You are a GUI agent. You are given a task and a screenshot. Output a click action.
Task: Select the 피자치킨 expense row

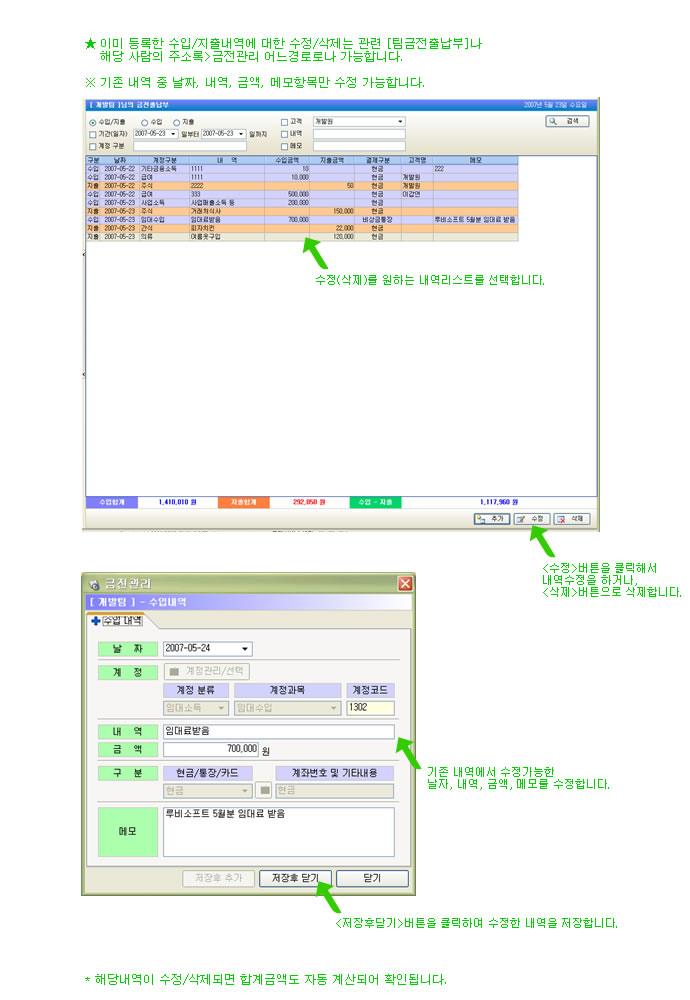click(x=302, y=228)
